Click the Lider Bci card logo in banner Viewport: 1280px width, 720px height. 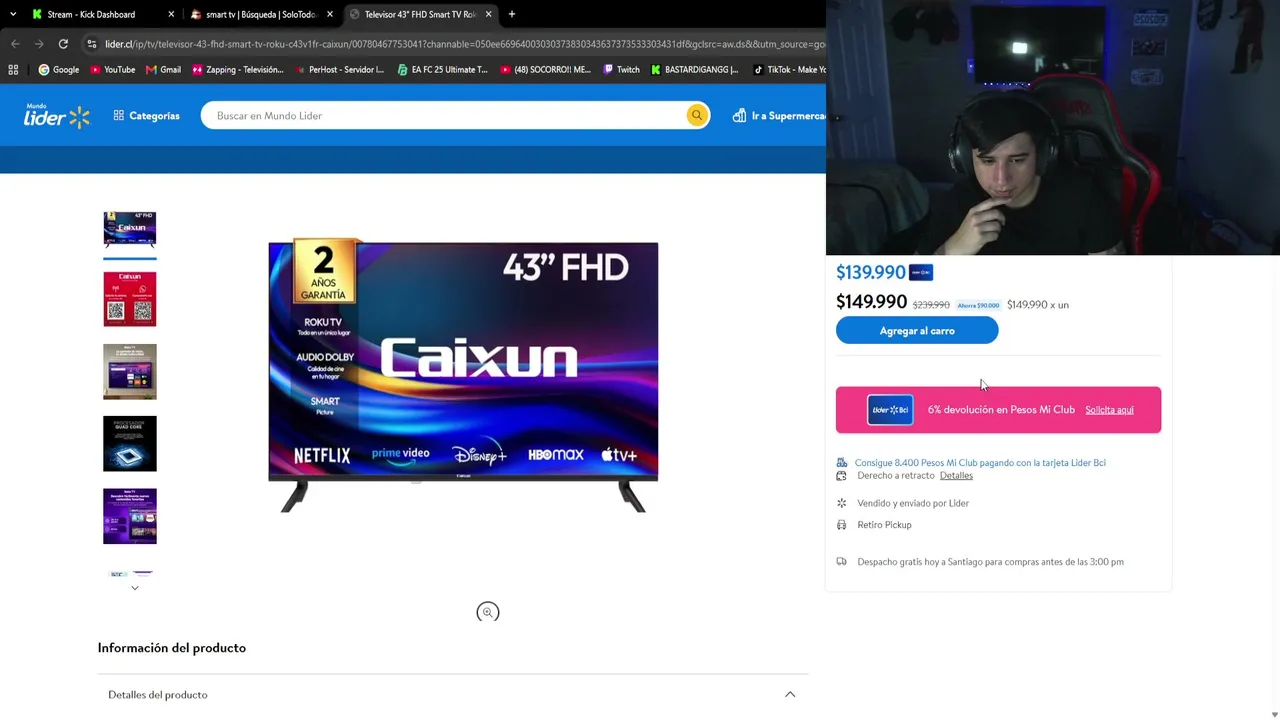point(890,410)
